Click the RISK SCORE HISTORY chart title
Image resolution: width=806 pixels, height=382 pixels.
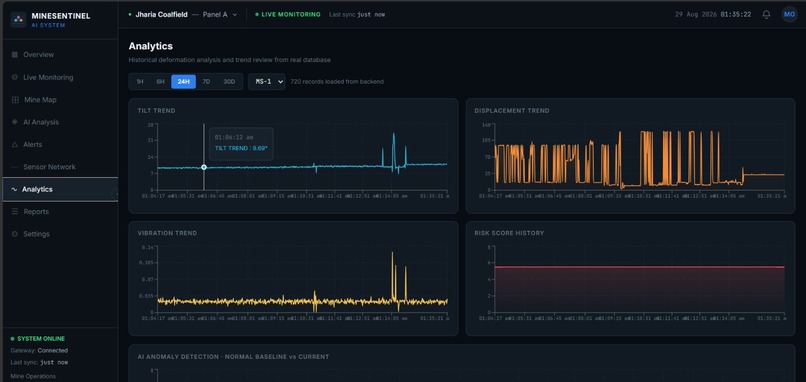[x=509, y=233]
